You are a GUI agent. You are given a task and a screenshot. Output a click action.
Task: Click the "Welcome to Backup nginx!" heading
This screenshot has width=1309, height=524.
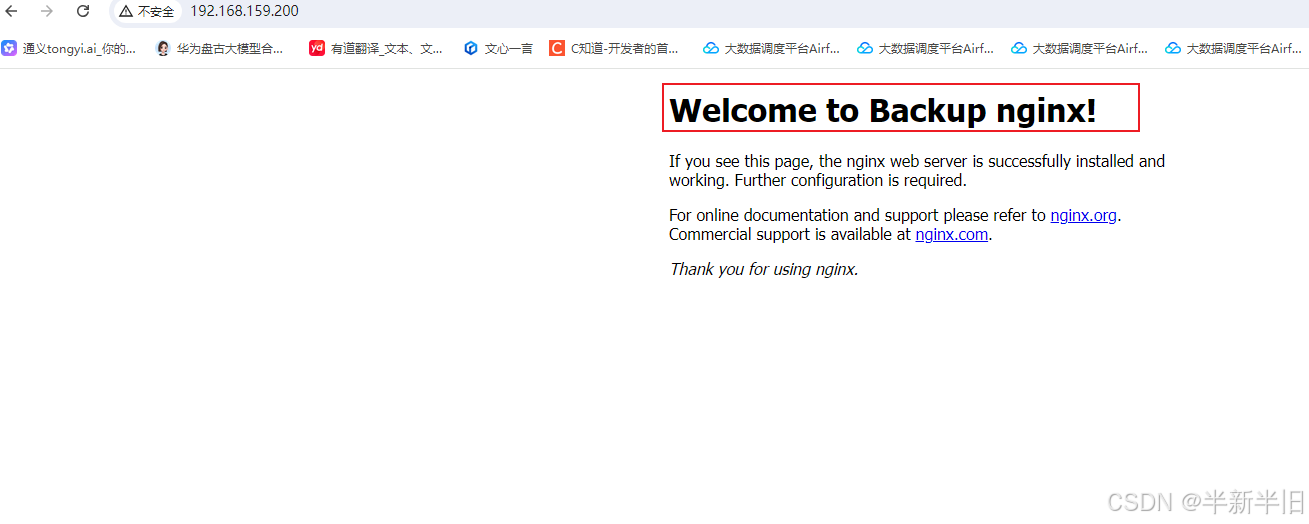click(883, 110)
